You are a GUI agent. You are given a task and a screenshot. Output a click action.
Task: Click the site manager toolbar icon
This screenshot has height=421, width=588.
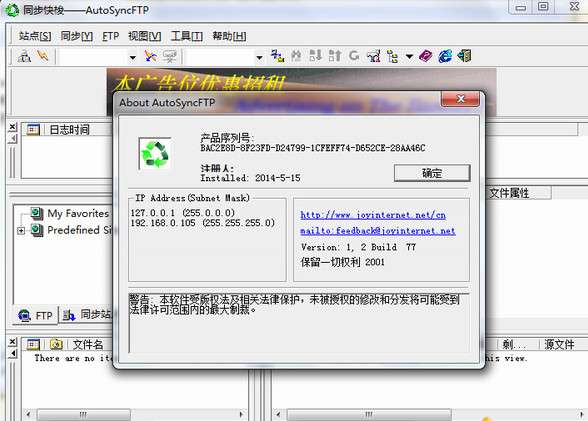tap(24, 57)
